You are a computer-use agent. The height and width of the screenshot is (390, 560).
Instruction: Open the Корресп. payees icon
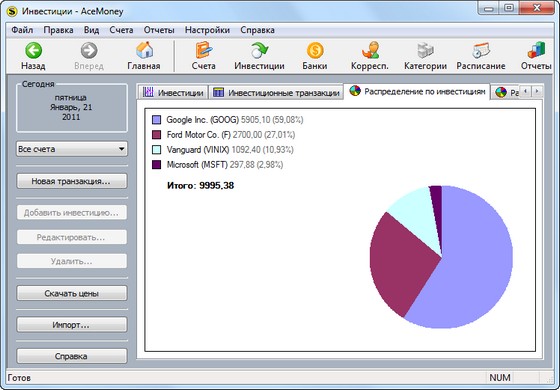[370, 50]
